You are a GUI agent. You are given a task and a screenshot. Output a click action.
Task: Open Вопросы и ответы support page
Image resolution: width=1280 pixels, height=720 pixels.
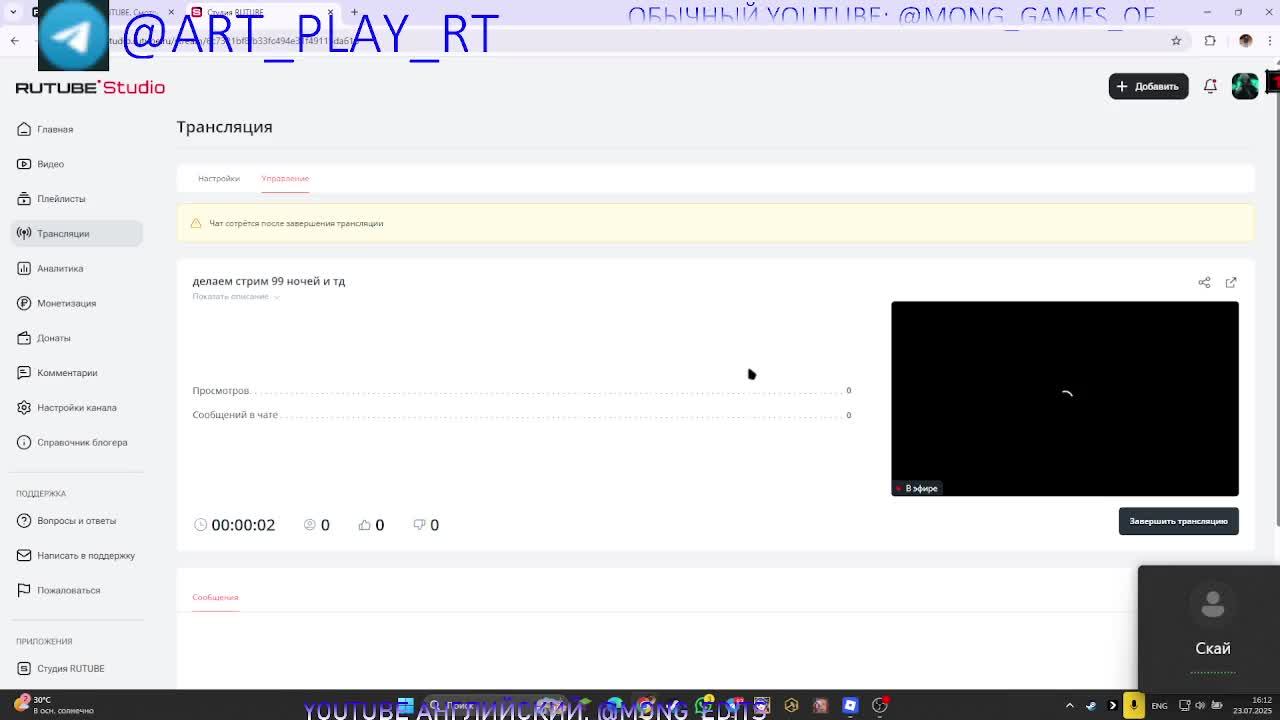click(76, 521)
